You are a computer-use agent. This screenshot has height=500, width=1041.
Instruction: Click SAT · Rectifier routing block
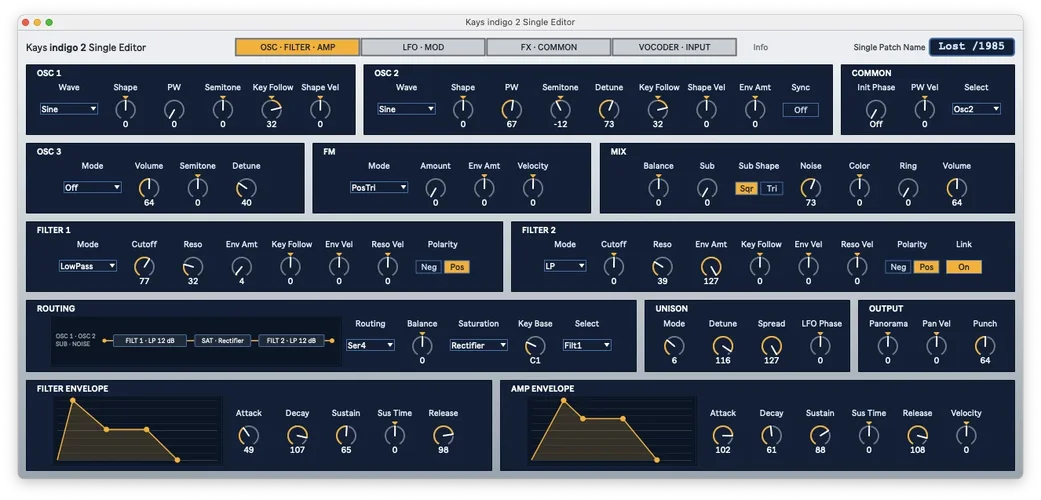click(223, 341)
